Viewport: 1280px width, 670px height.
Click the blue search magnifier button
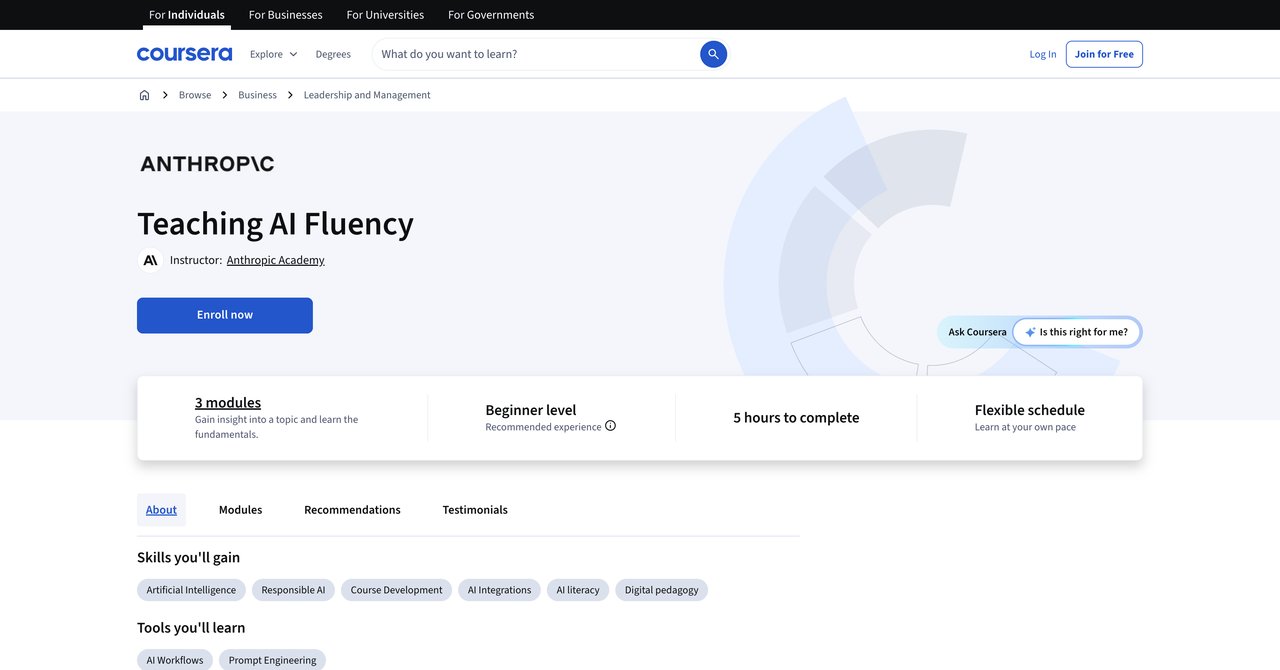[x=713, y=54]
